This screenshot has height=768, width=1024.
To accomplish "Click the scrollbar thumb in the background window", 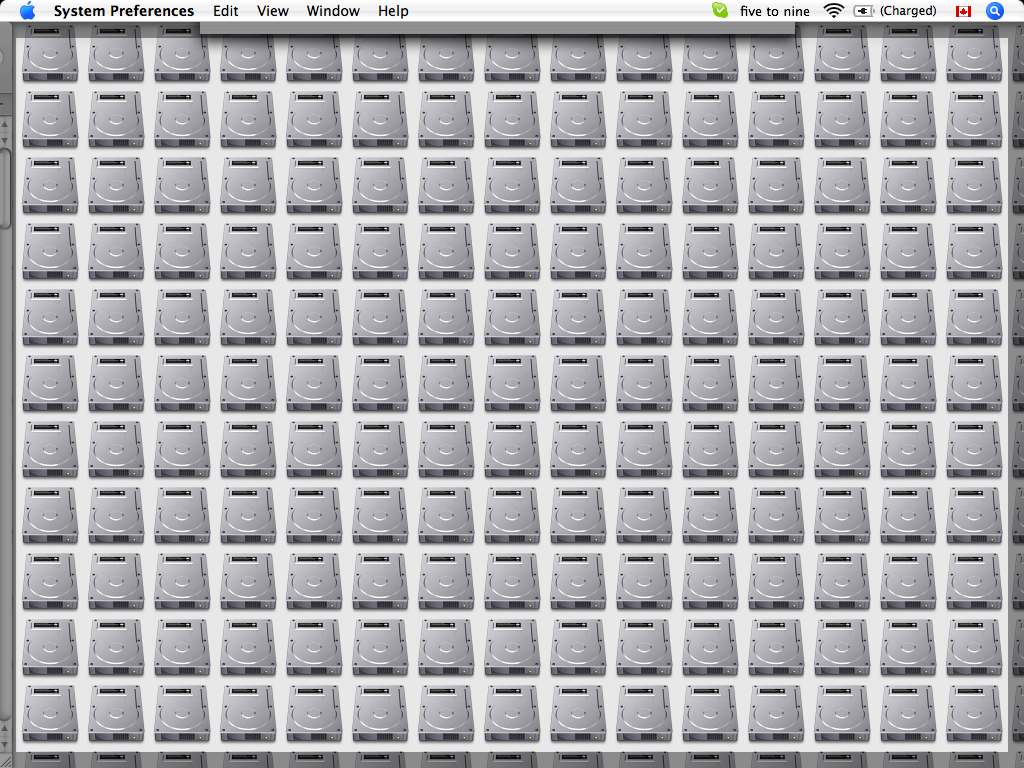I will [x=5, y=188].
